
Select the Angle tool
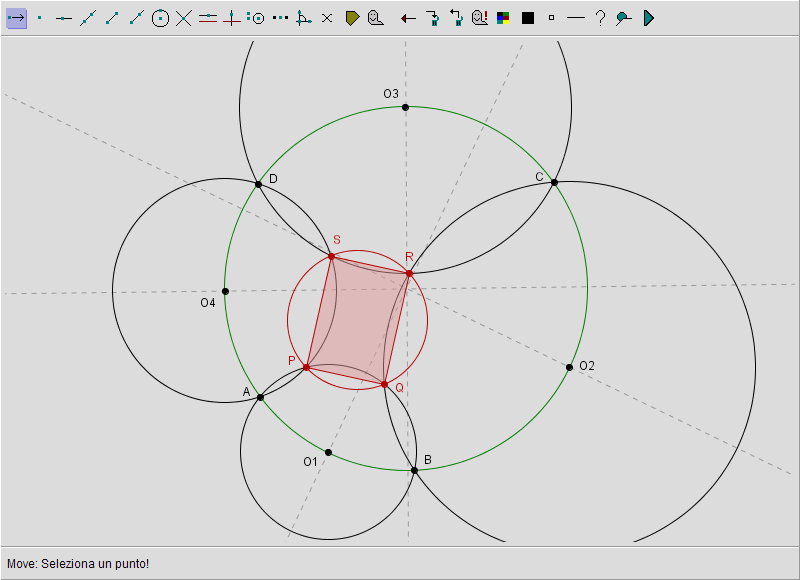coord(304,18)
